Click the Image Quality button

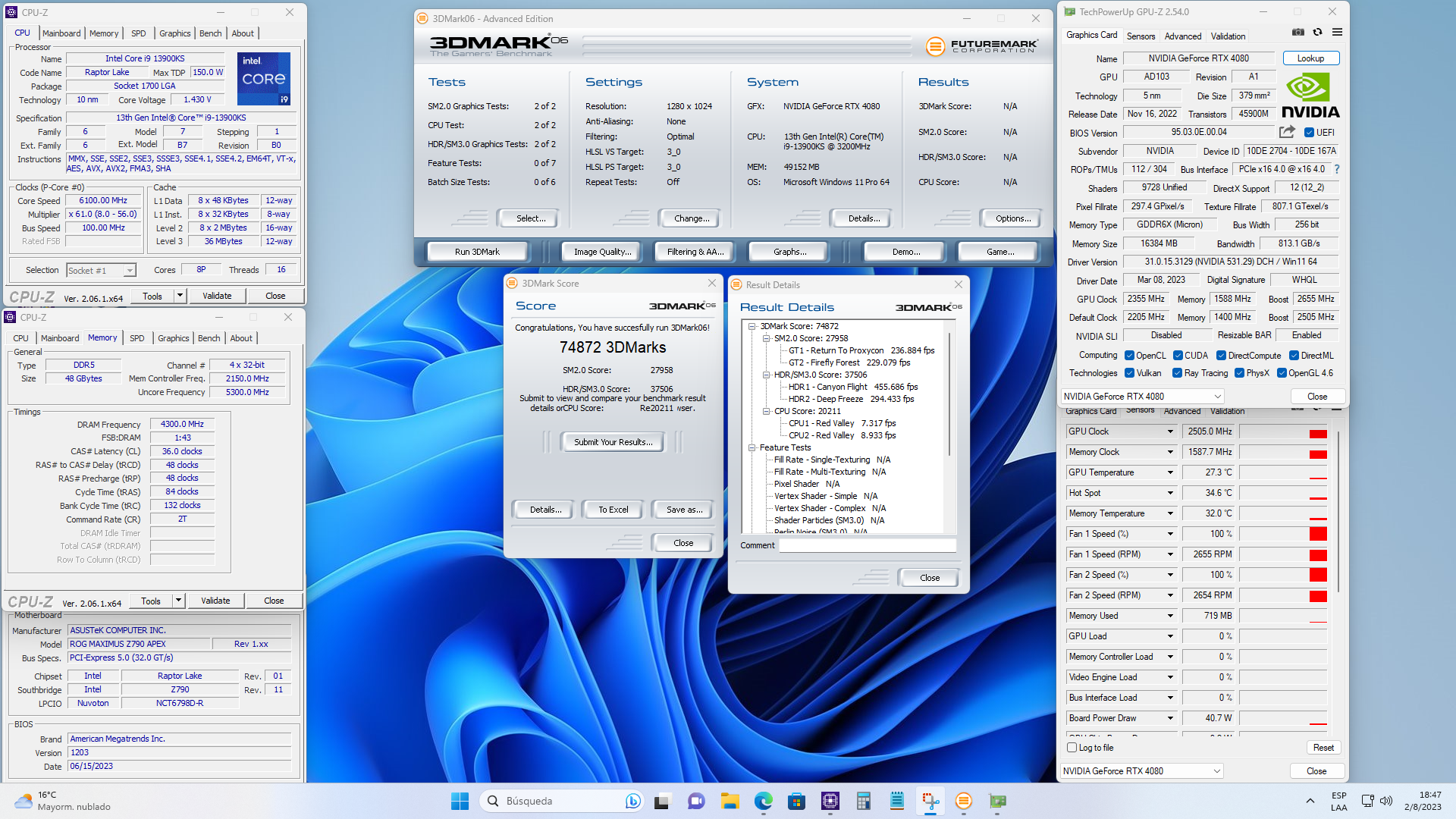602,251
